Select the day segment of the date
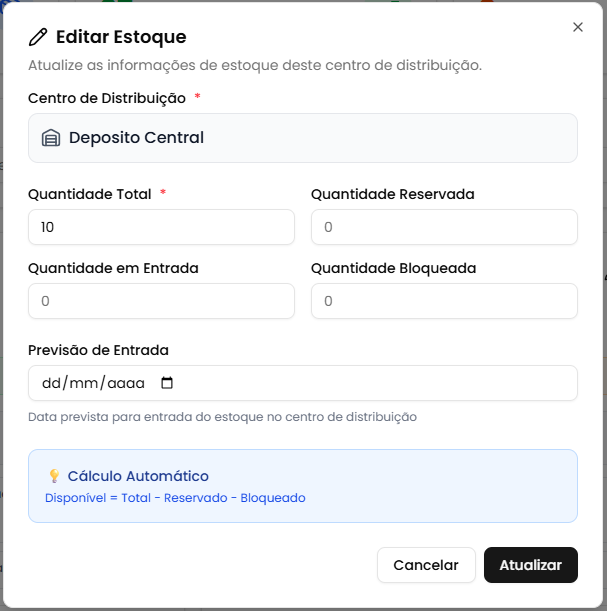 [51, 383]
